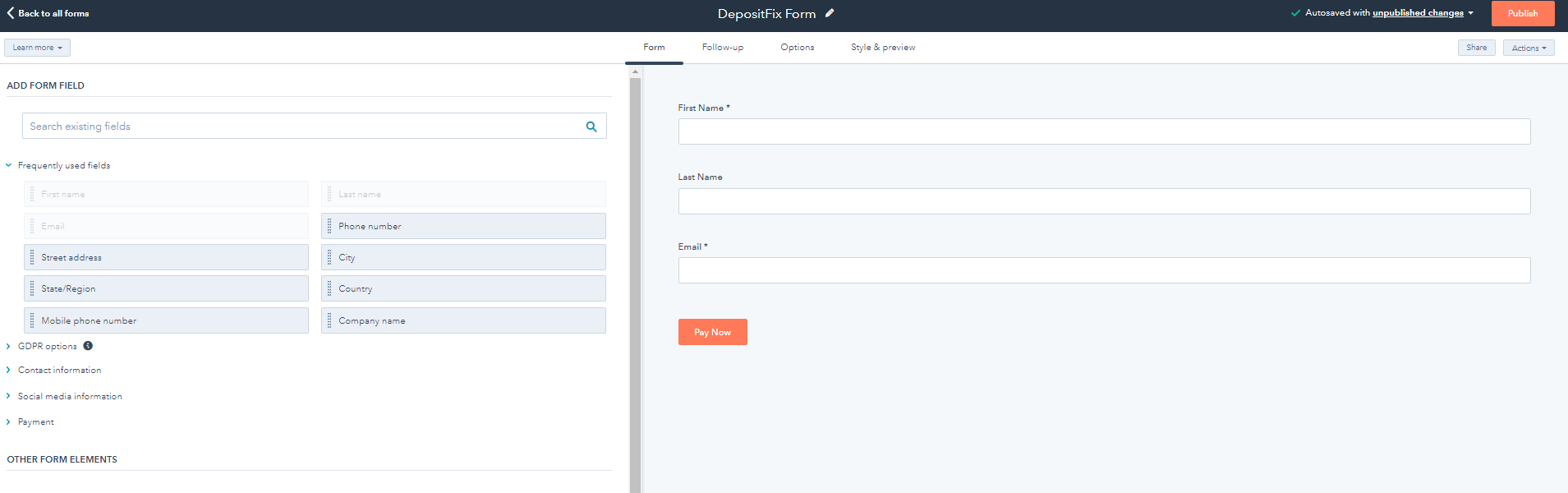Click the OTHER FORM ELEMENTS heading
Screen dimensions: 1568x493
62,459
